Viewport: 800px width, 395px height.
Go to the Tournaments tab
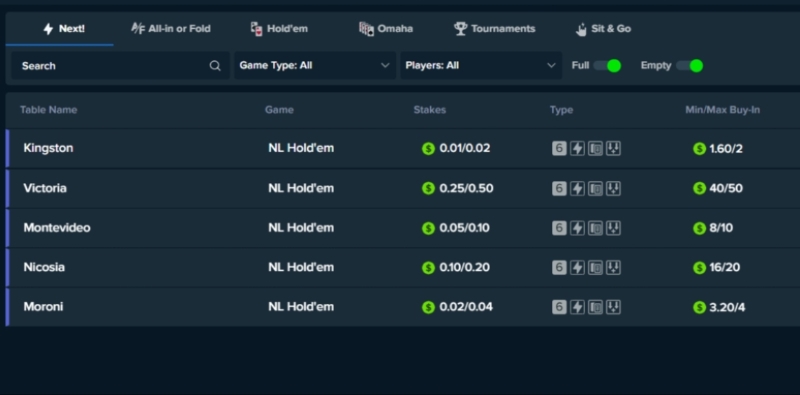tap(494, 29)
